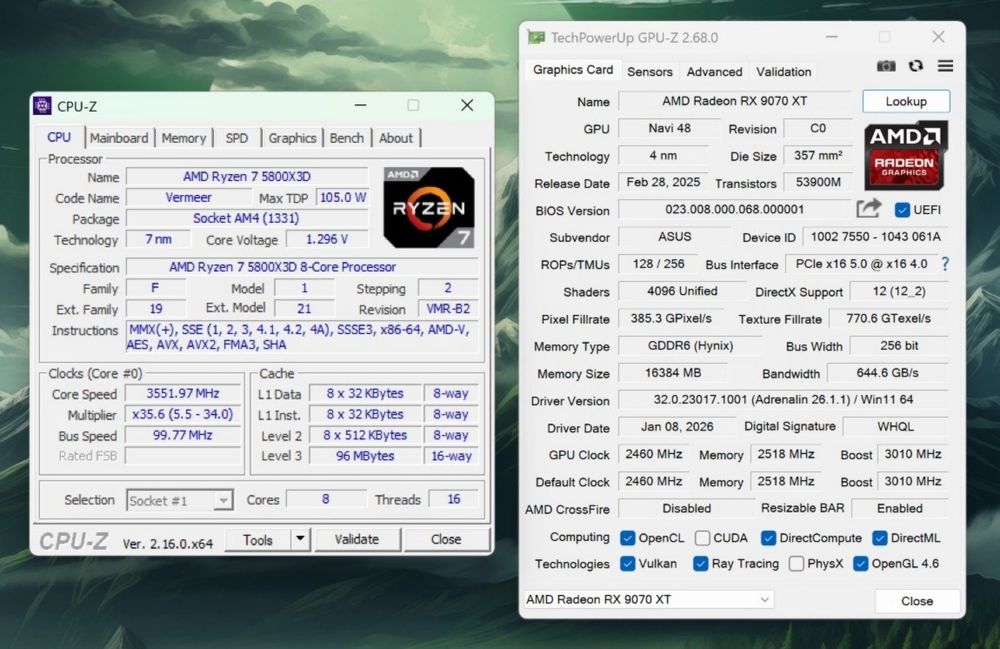The height and width of the screenshot is (649, 1000).
Task: Click the Validate button in CPU-Z
Action: point(357,539)
